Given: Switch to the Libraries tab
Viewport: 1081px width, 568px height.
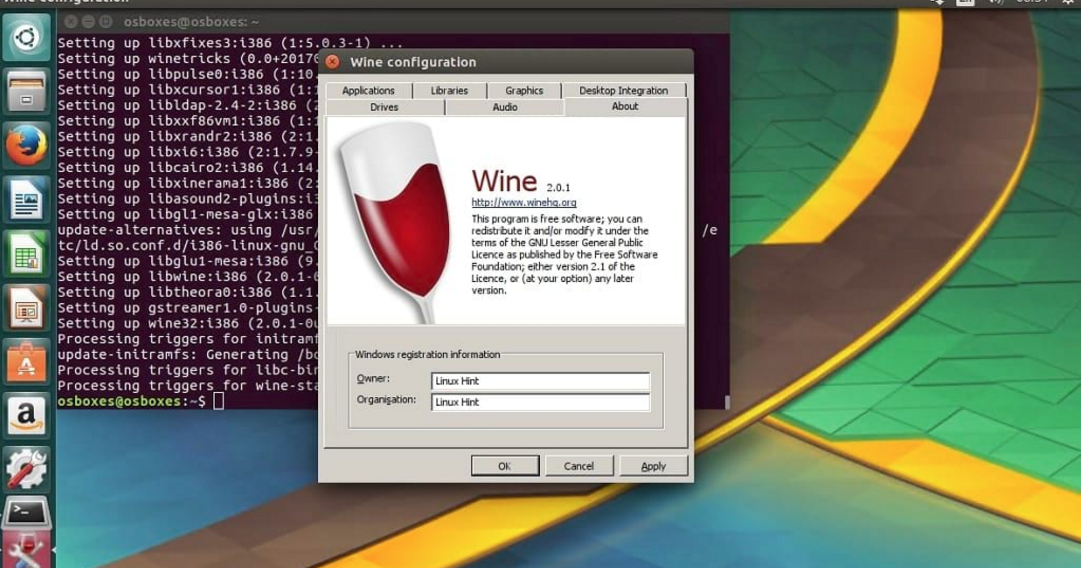Looking at the screenshot, I should coord(449,90).
